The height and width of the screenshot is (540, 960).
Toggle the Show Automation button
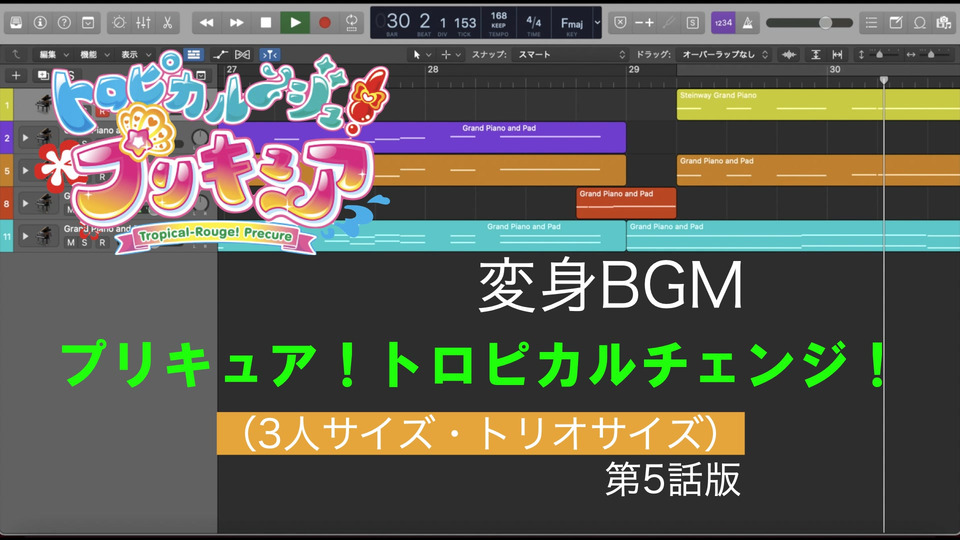220,54
